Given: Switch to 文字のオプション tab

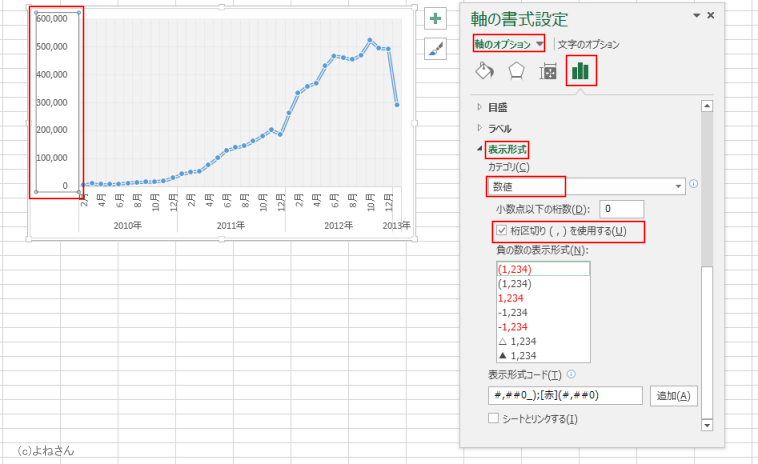Looking at the screenshot, I should pos(588,44).
